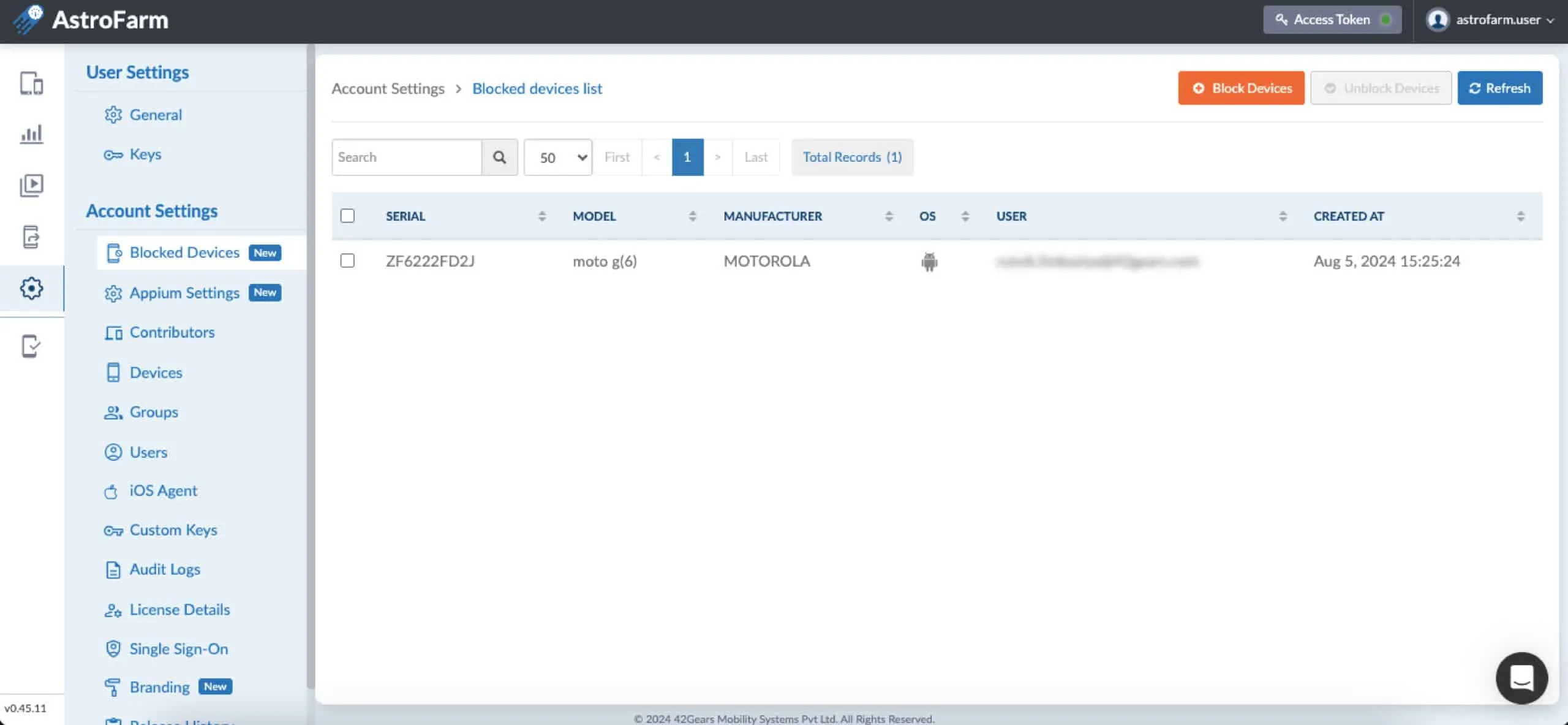Toggle the select-all header checkbox
Screen dimensions: 1568x725
tap(347, 216)
